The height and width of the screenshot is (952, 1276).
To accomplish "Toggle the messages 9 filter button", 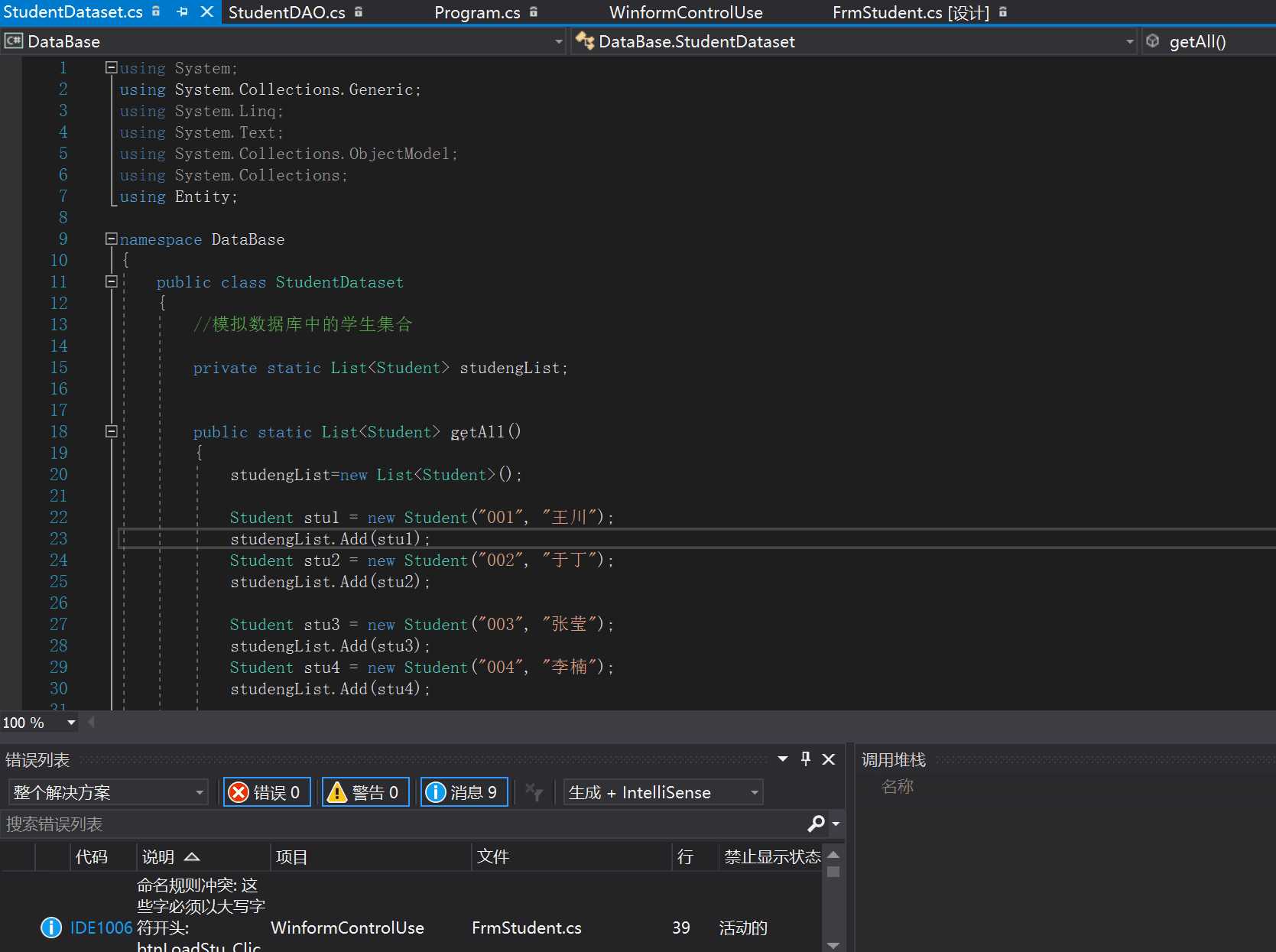I will pos(463,792).
